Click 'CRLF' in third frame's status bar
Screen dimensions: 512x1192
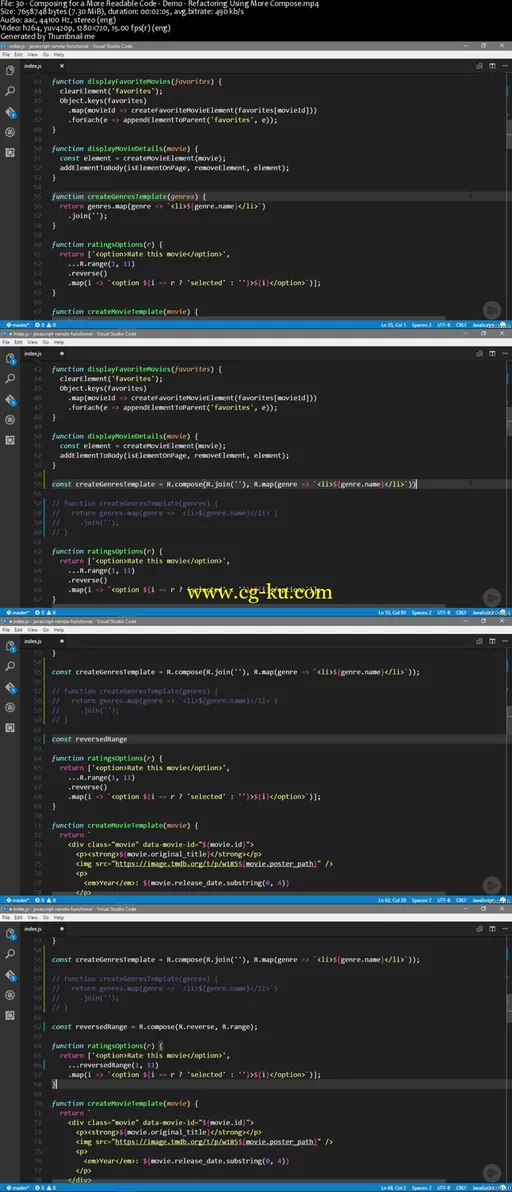(463, 900)
